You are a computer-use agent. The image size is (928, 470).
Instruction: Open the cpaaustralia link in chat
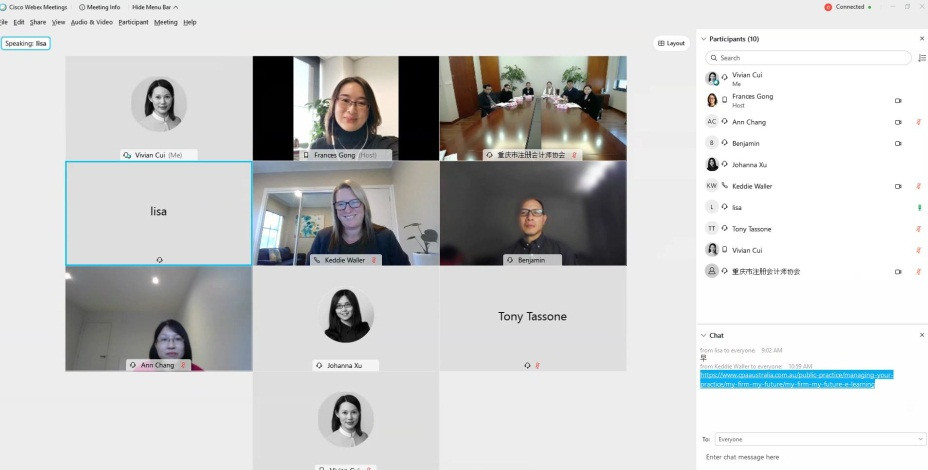pos(797,379)
